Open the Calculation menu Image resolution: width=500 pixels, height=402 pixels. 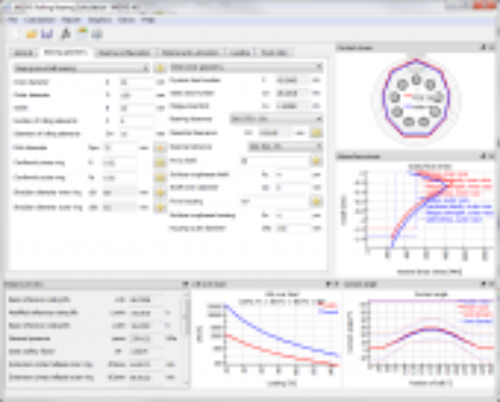click(x=39, y=20)
